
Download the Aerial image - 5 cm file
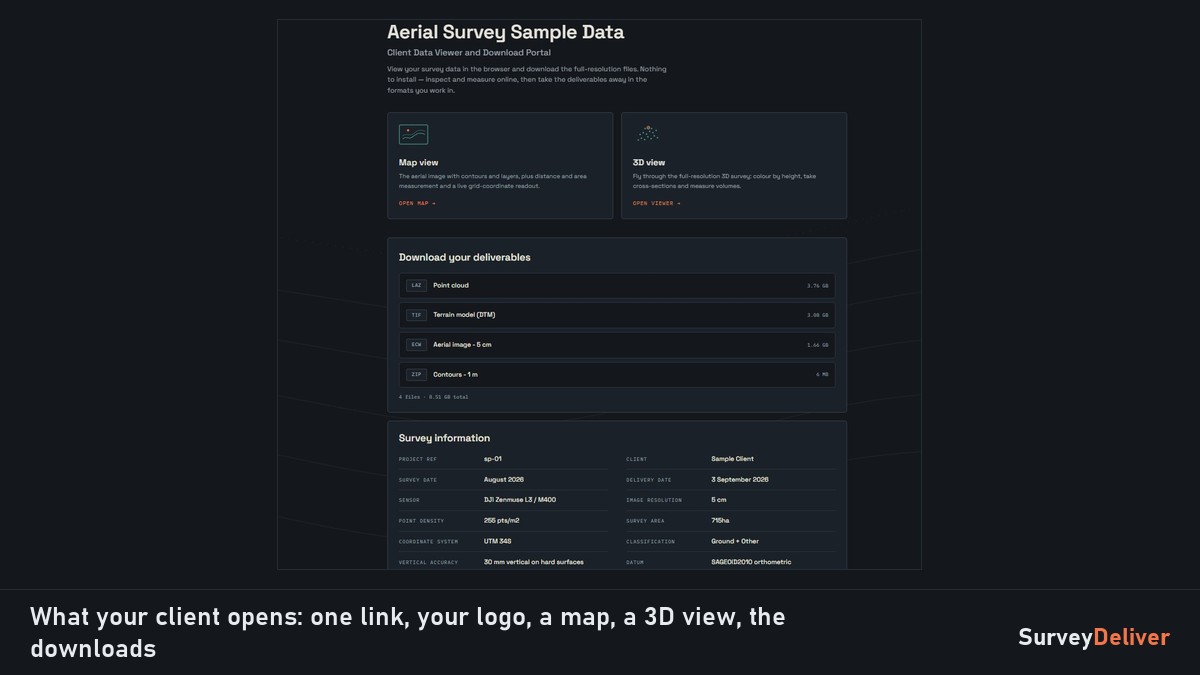pos(617,345)
